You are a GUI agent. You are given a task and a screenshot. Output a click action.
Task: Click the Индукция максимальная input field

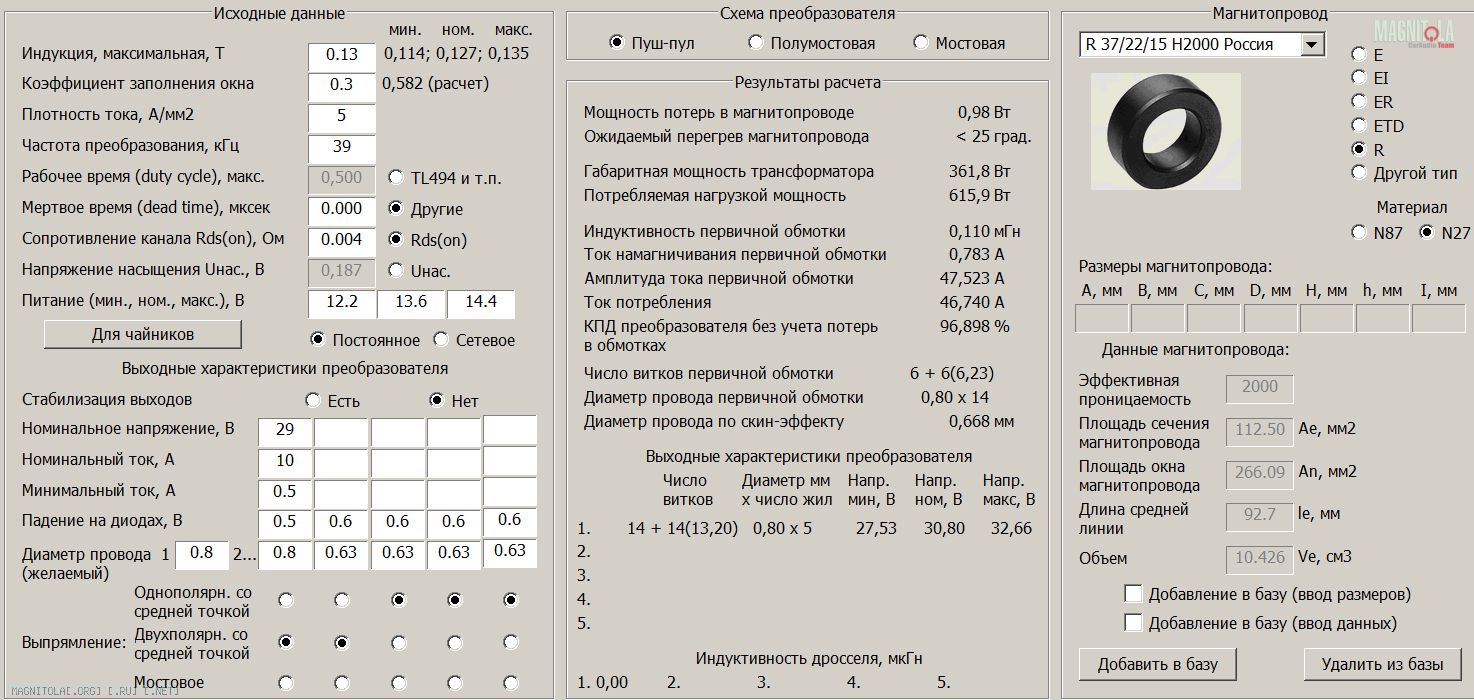click(x=341, y=55)
